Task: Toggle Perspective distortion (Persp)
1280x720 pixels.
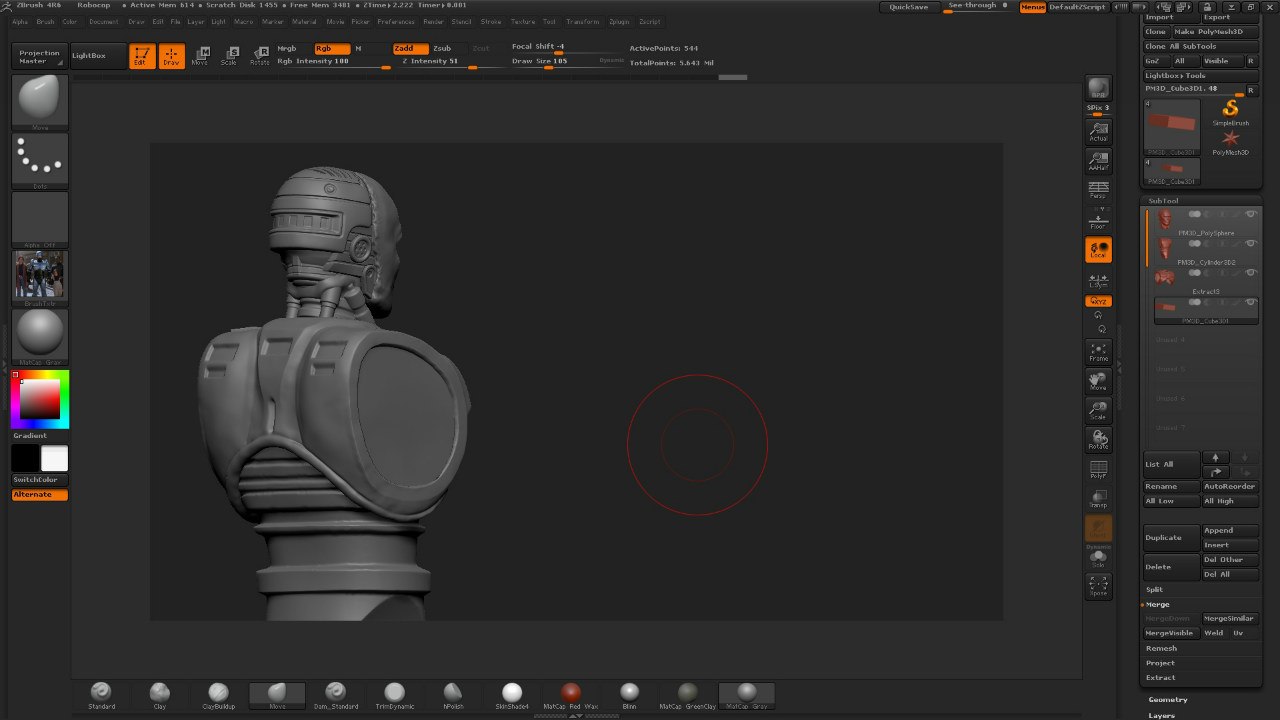Action: click(1098, 190)
